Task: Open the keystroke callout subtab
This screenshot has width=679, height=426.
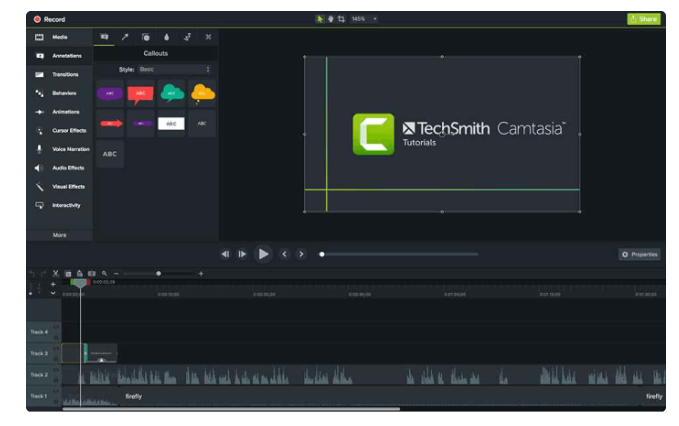Action: point(208,37)
